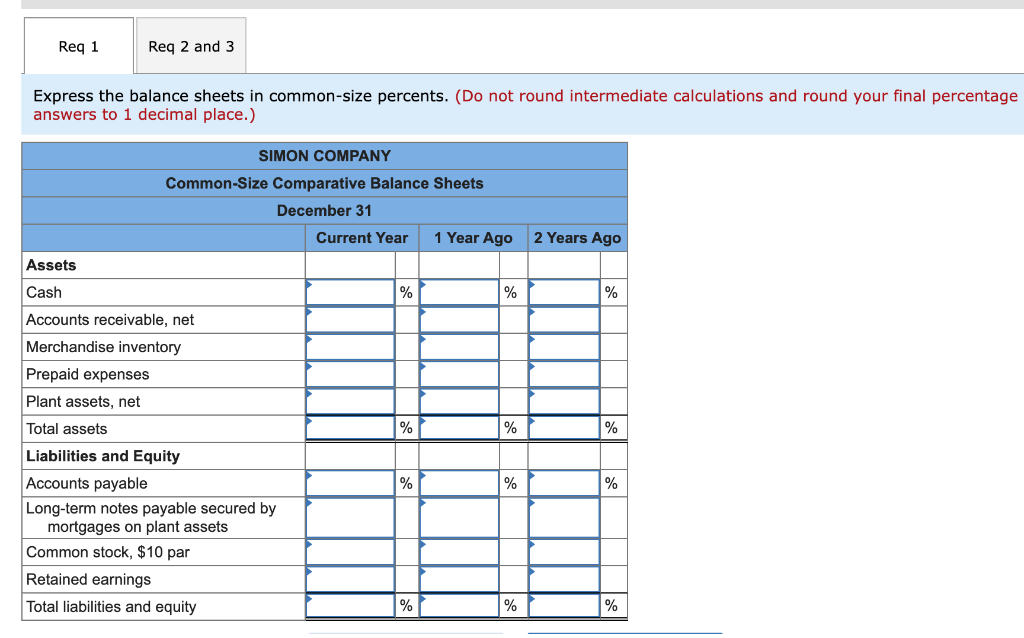The image size is (1024, 638).
Task: Click the red rounding instruction text
Action: coord(526,105)
